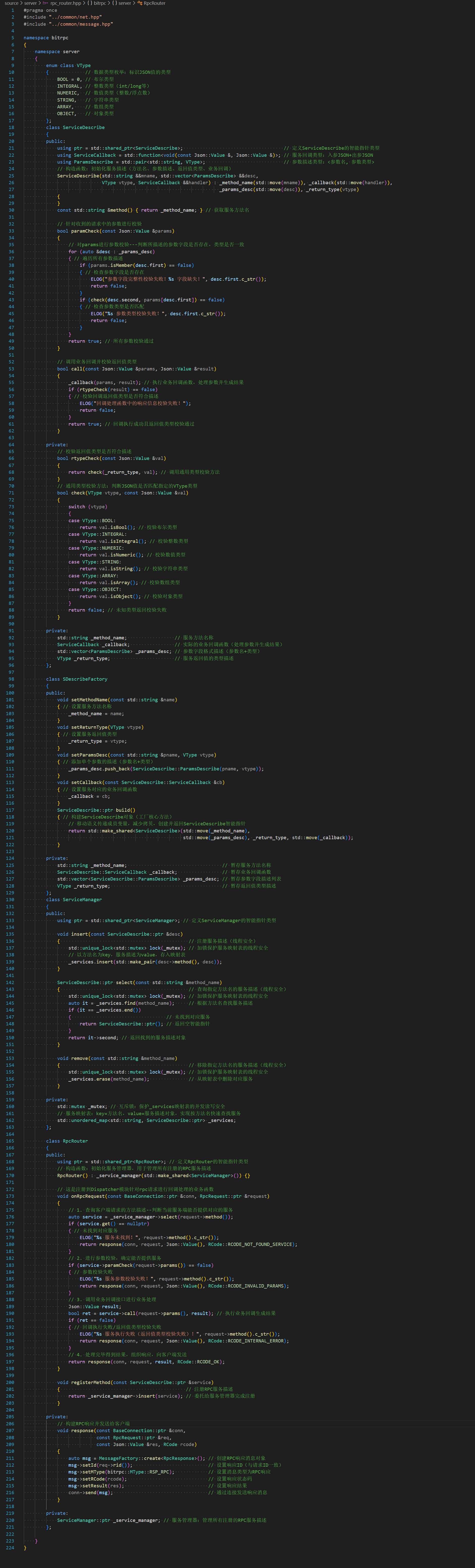Click 'class ServiceManager' declaration
This screenshot has width=475, height=1568.
(74, 900)
